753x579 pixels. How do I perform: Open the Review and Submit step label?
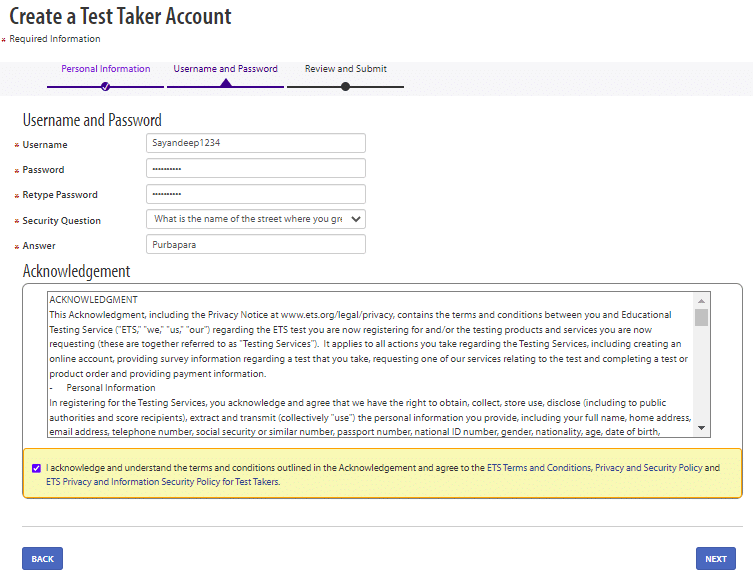(345, 69)
